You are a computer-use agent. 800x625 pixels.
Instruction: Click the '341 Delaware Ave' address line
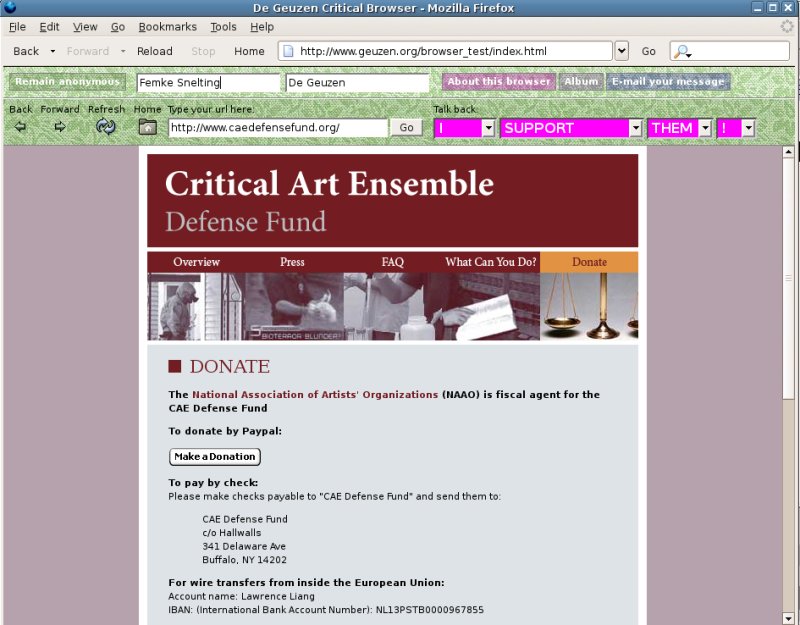click(244, 546)
